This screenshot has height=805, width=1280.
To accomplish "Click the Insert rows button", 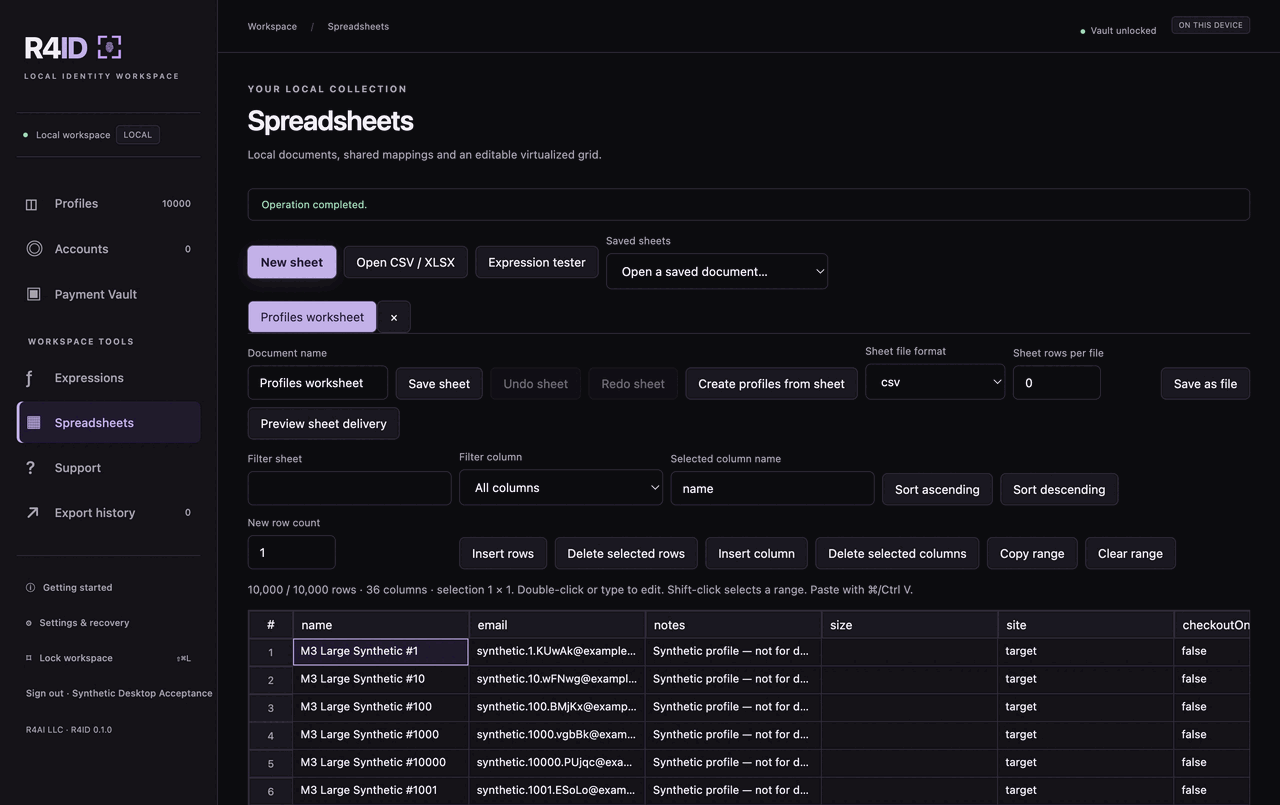I will pyautogui.click(x=503, y=553).
